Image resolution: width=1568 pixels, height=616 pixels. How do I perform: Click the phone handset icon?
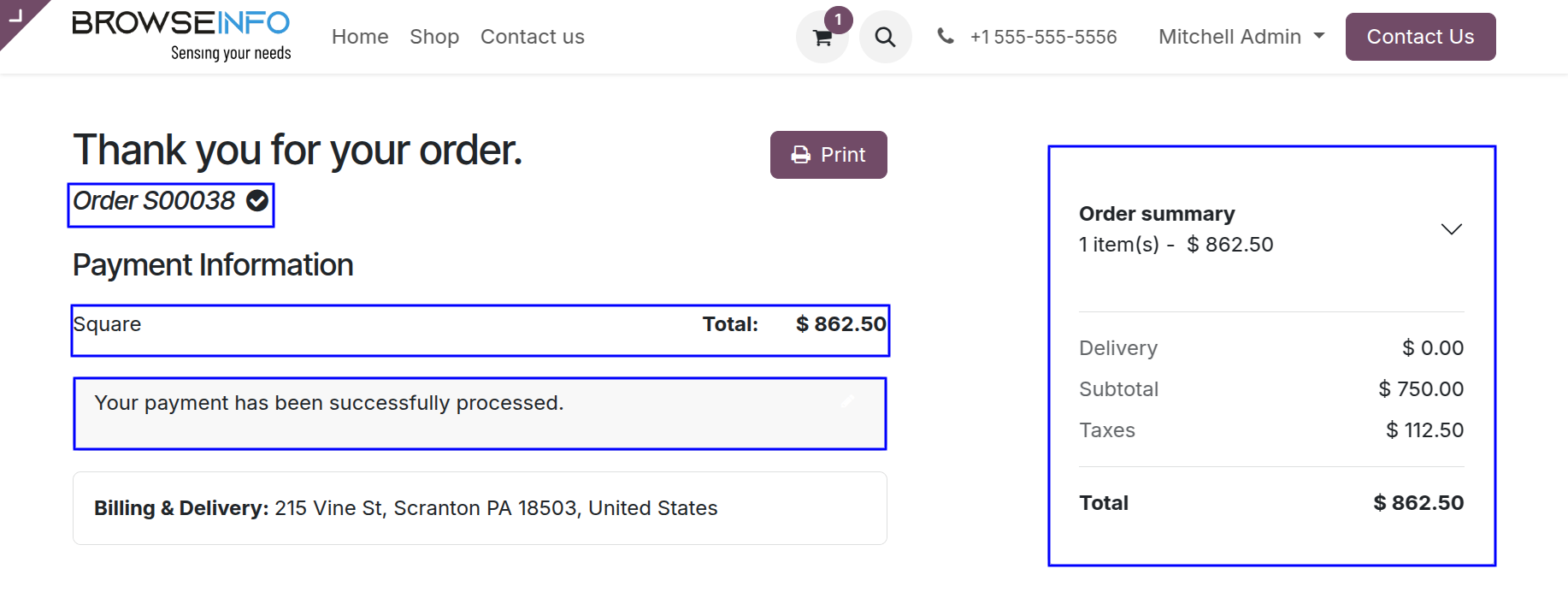point(945,36)
